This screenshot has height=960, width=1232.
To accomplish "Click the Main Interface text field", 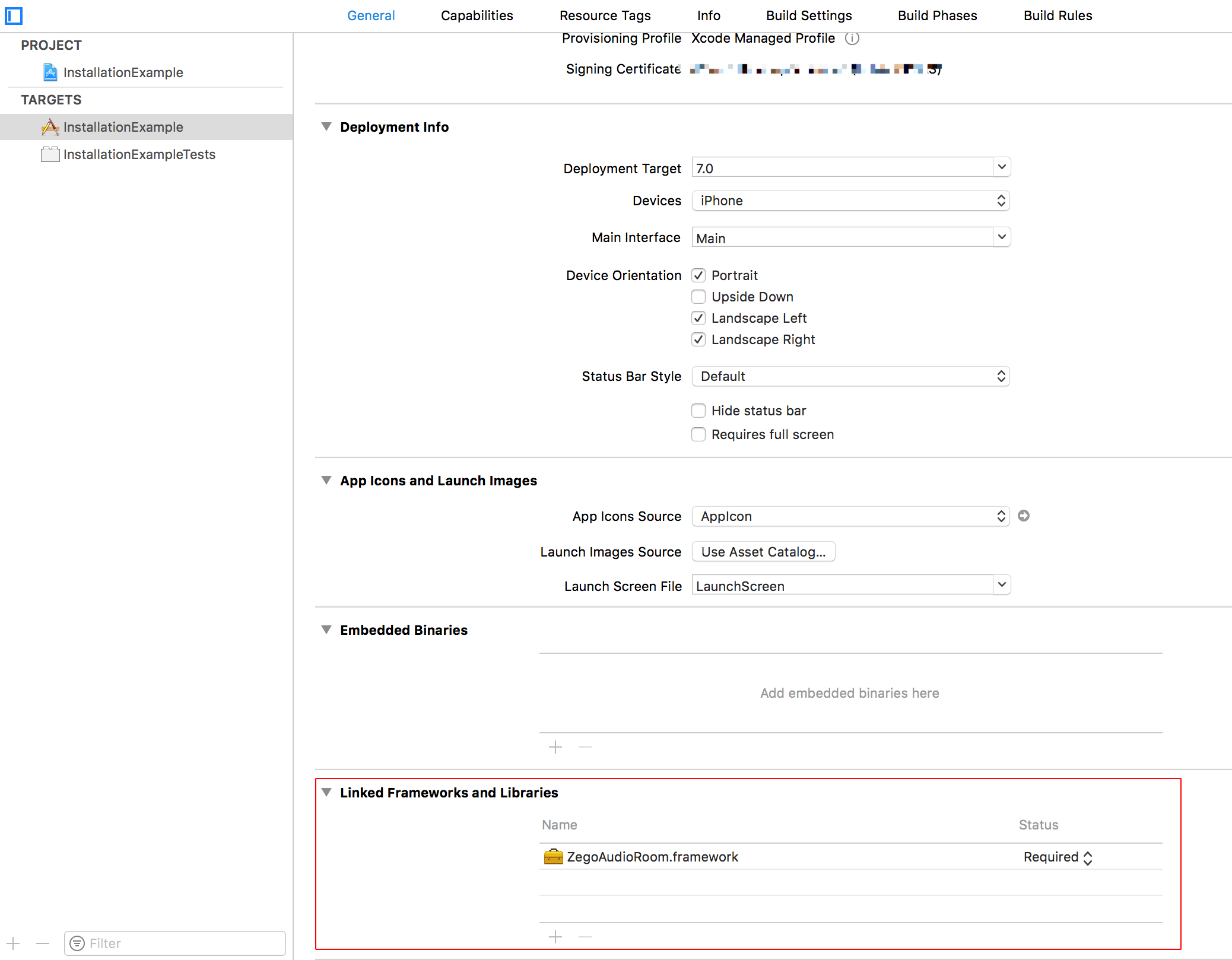I will (842, 238).
